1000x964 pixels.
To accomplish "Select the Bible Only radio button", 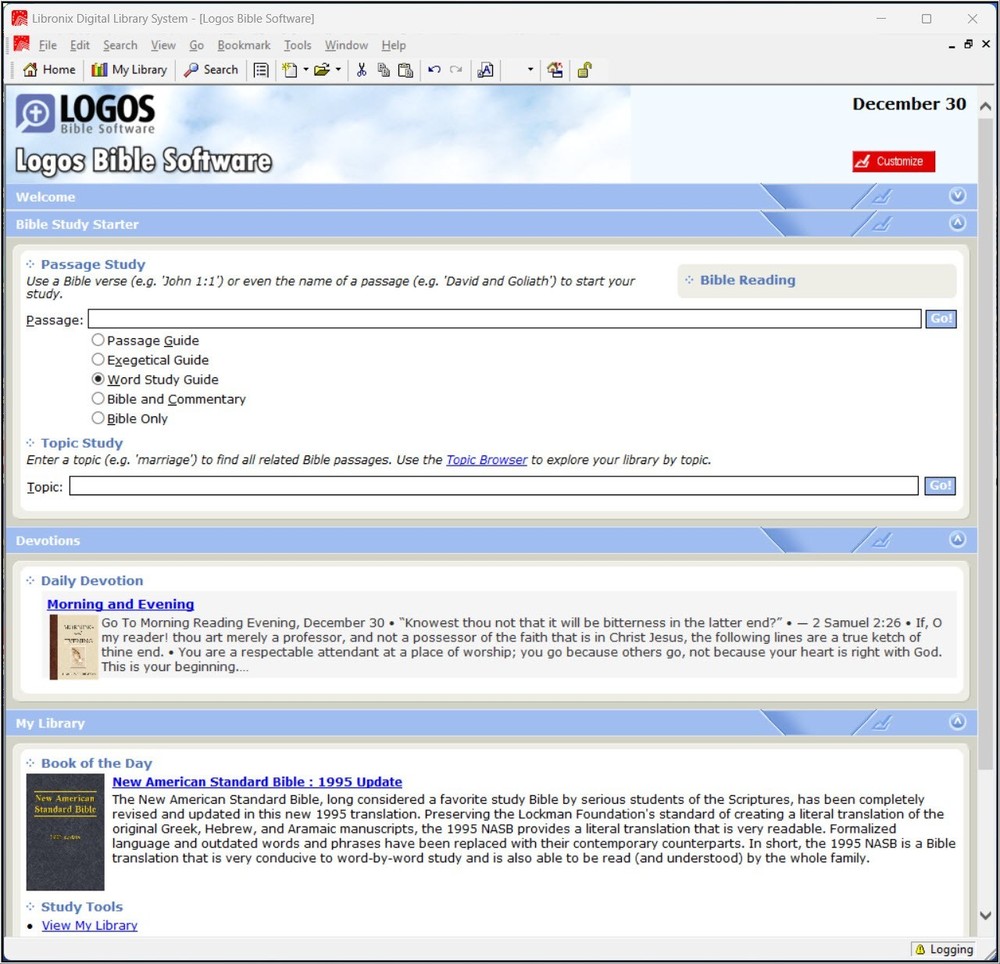I will pyautogui.click(x=97, y=418).
